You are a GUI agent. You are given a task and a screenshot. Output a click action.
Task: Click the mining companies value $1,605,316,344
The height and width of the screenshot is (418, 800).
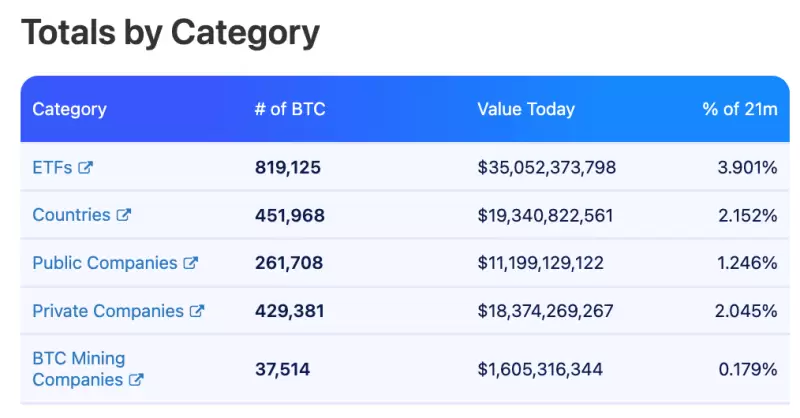pyautogui.click(x=540, y=369)
